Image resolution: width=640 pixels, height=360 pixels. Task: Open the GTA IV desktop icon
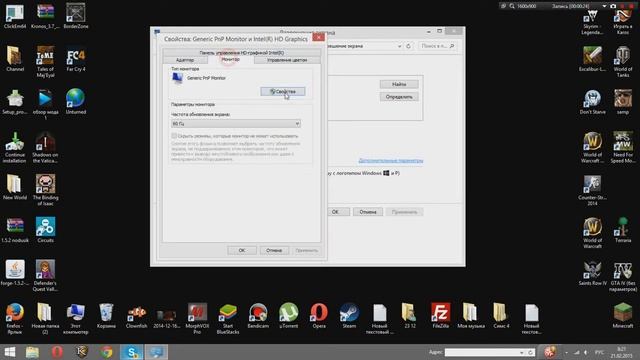[623, 277]
